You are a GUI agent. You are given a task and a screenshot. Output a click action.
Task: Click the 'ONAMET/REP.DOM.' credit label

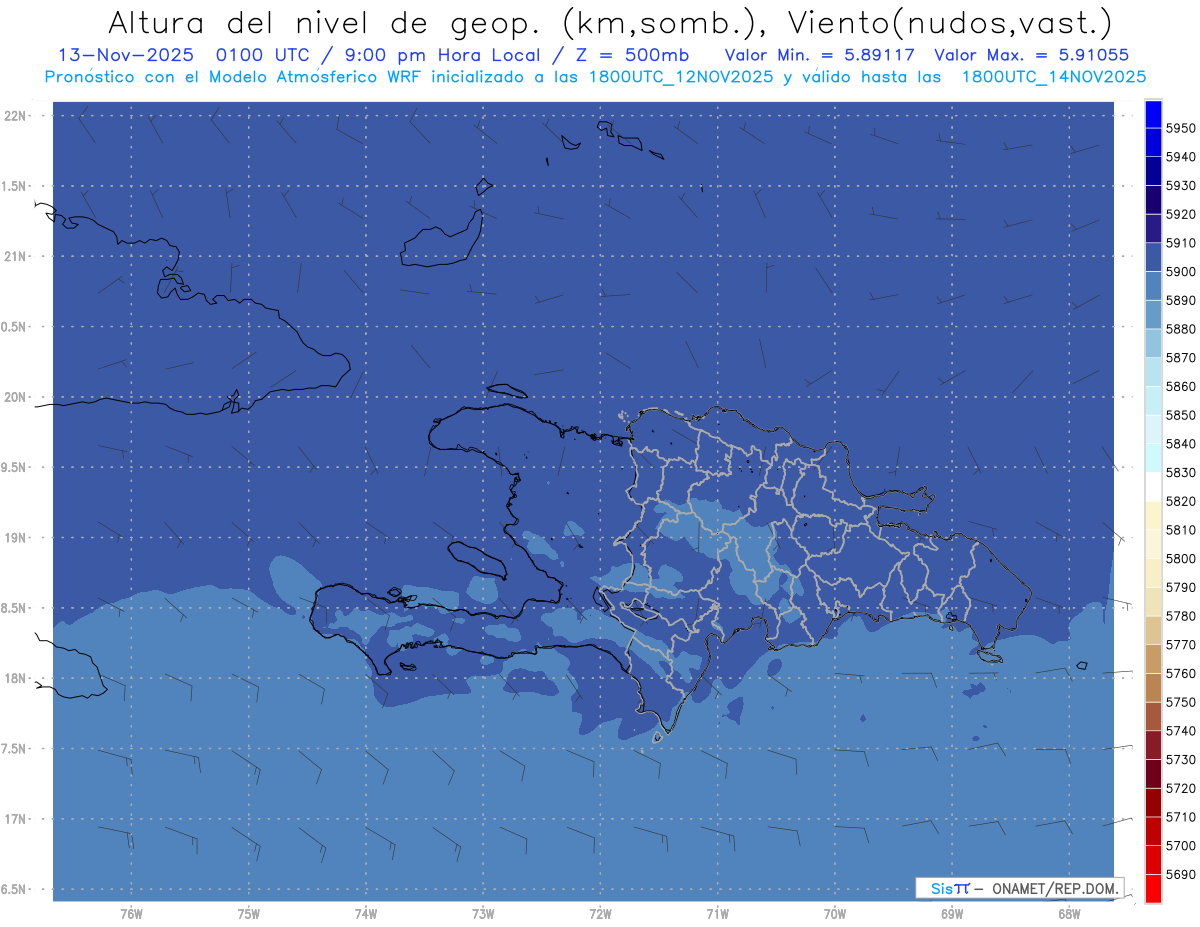click(x=1054, y=888)
